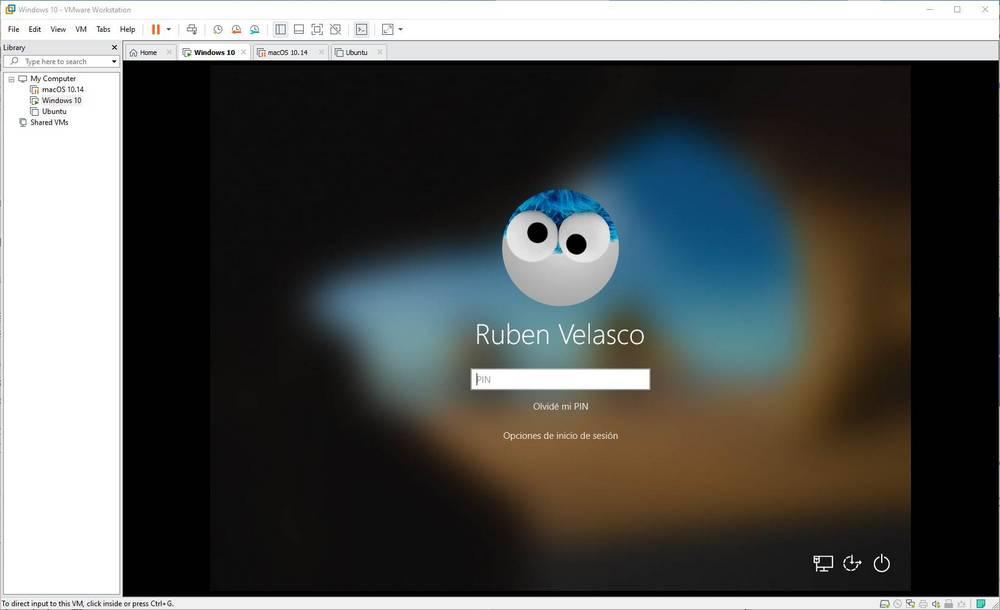This screenshot has height=610, width=1000.
Task: Open the VM menu
Action: coord(81,29)
